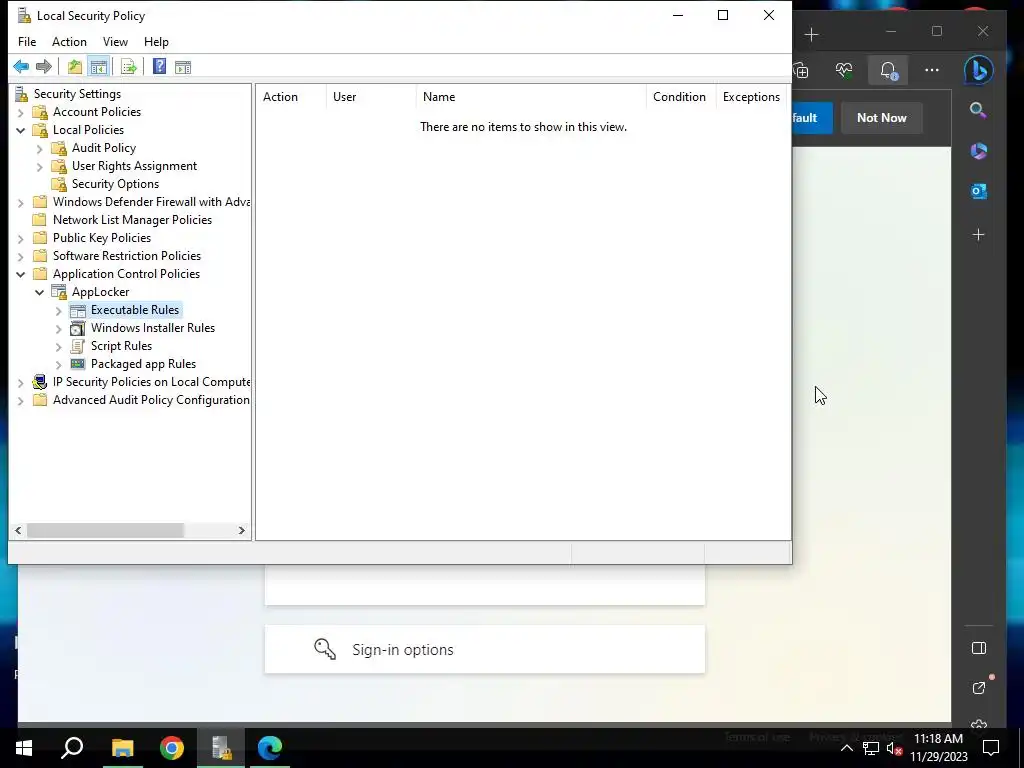Screen dimensions: 1024x768
Task: Expand the Executable Rules node
Action: click(58, 310)
